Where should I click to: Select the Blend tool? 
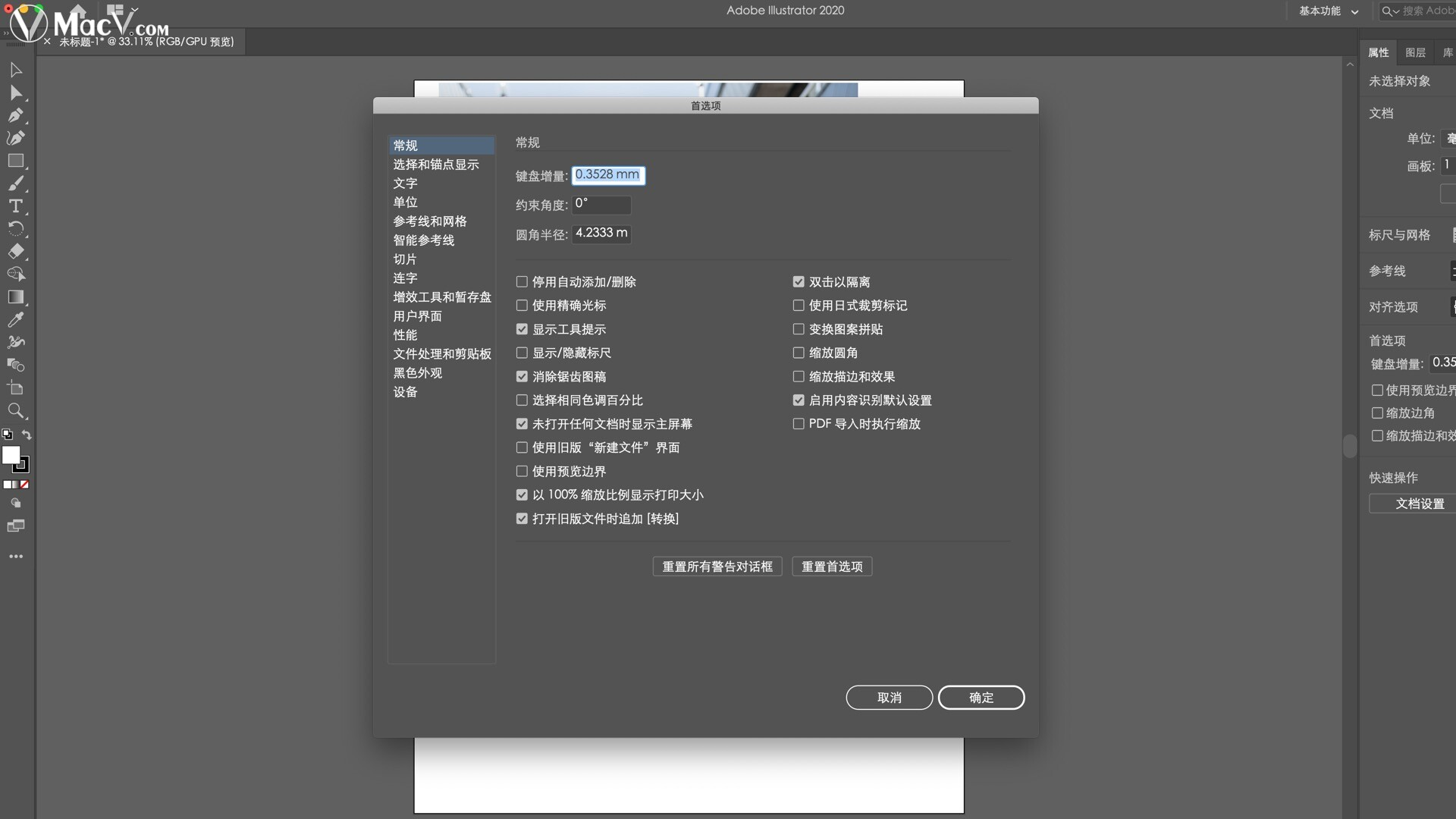(x=16, y=366)
